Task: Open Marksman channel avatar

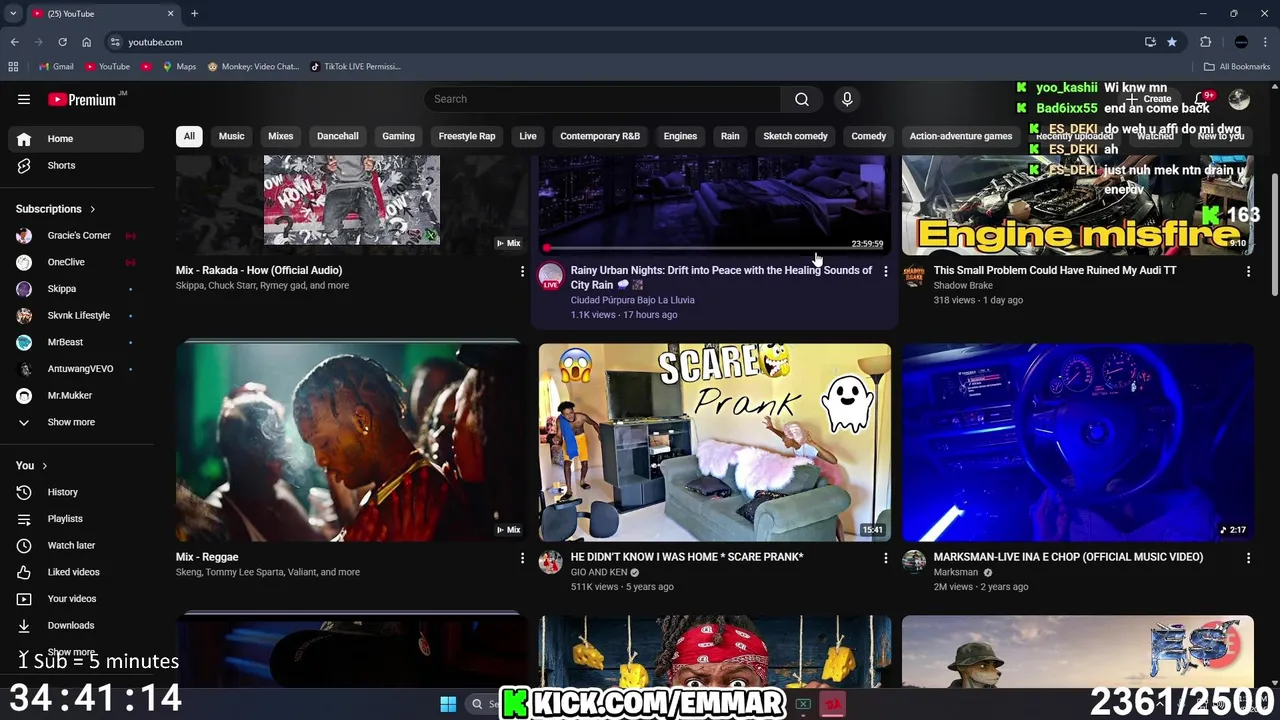Action: point(914,562)
